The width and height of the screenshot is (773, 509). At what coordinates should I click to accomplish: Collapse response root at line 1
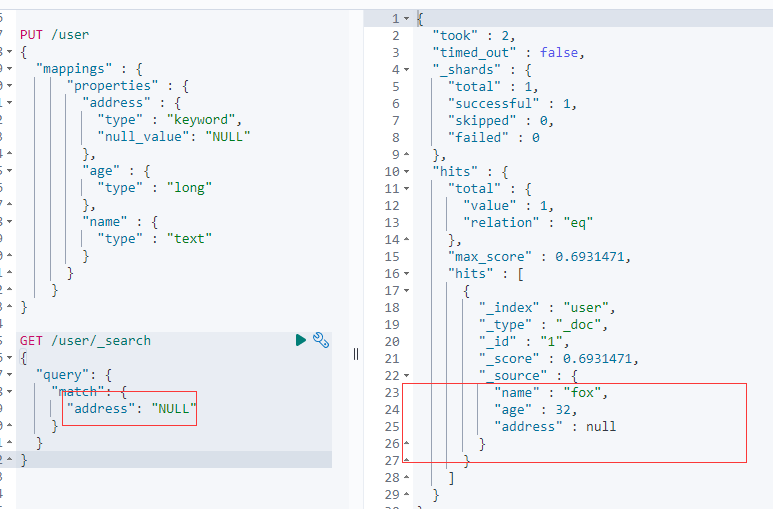point(407,19)
